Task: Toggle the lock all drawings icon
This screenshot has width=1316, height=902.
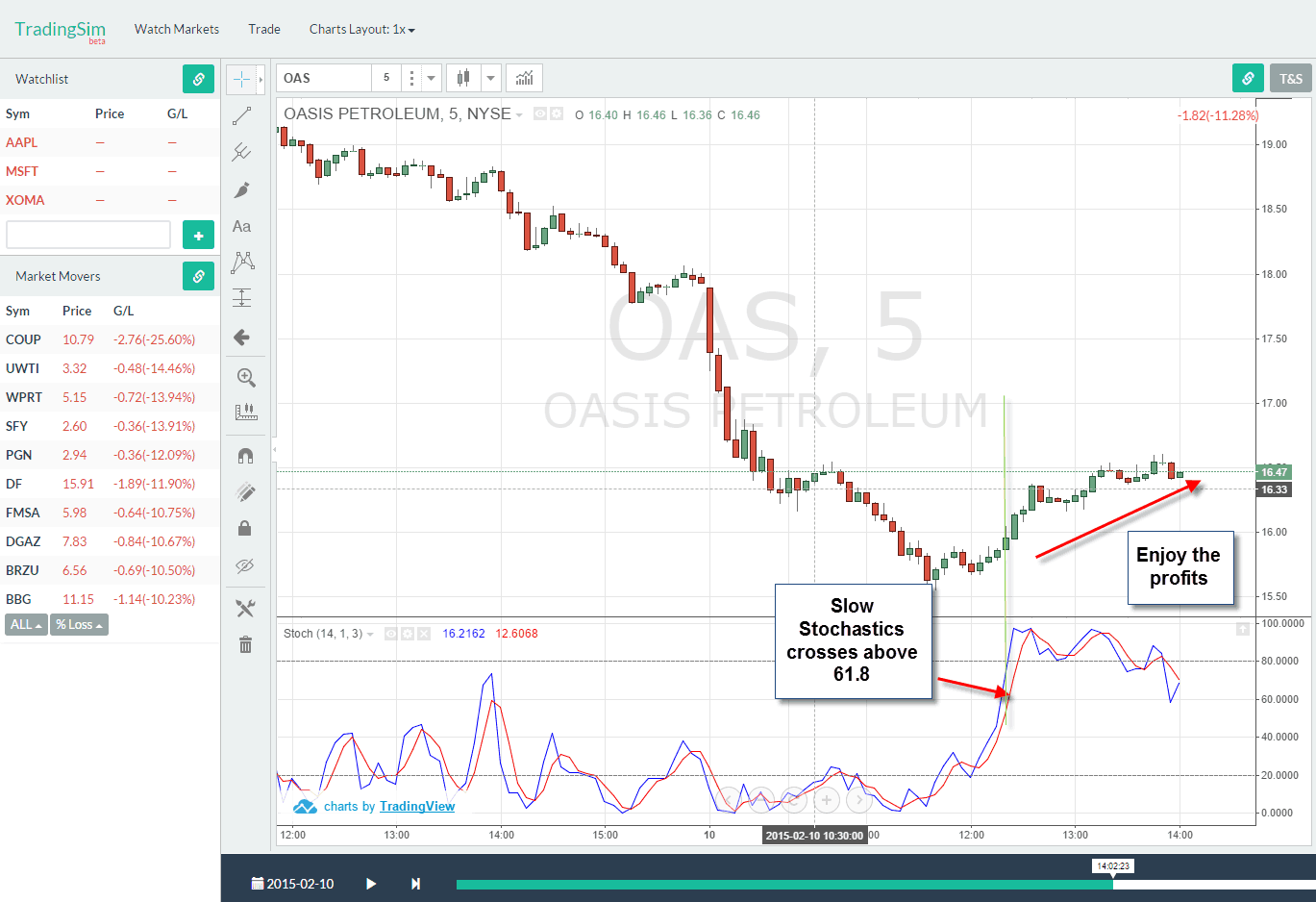Action: [243, 529]
